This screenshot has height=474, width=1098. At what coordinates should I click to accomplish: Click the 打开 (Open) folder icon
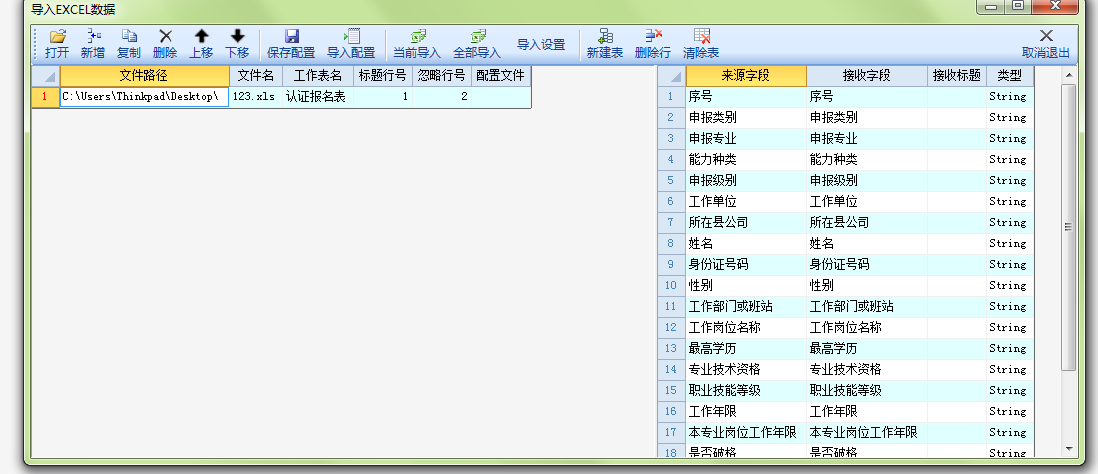[57, 36]
